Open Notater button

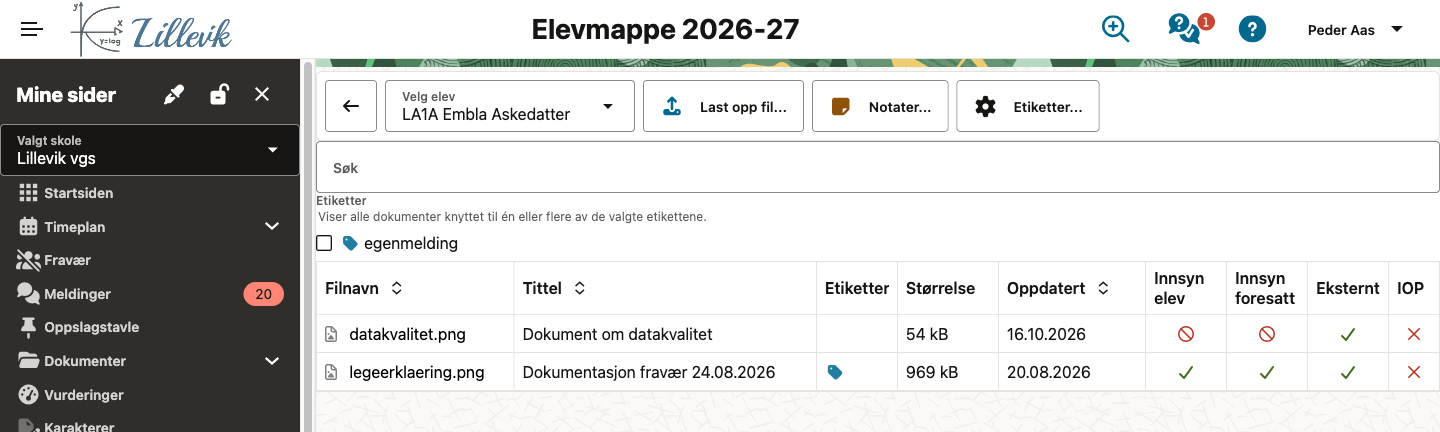[x=880, y=106]
